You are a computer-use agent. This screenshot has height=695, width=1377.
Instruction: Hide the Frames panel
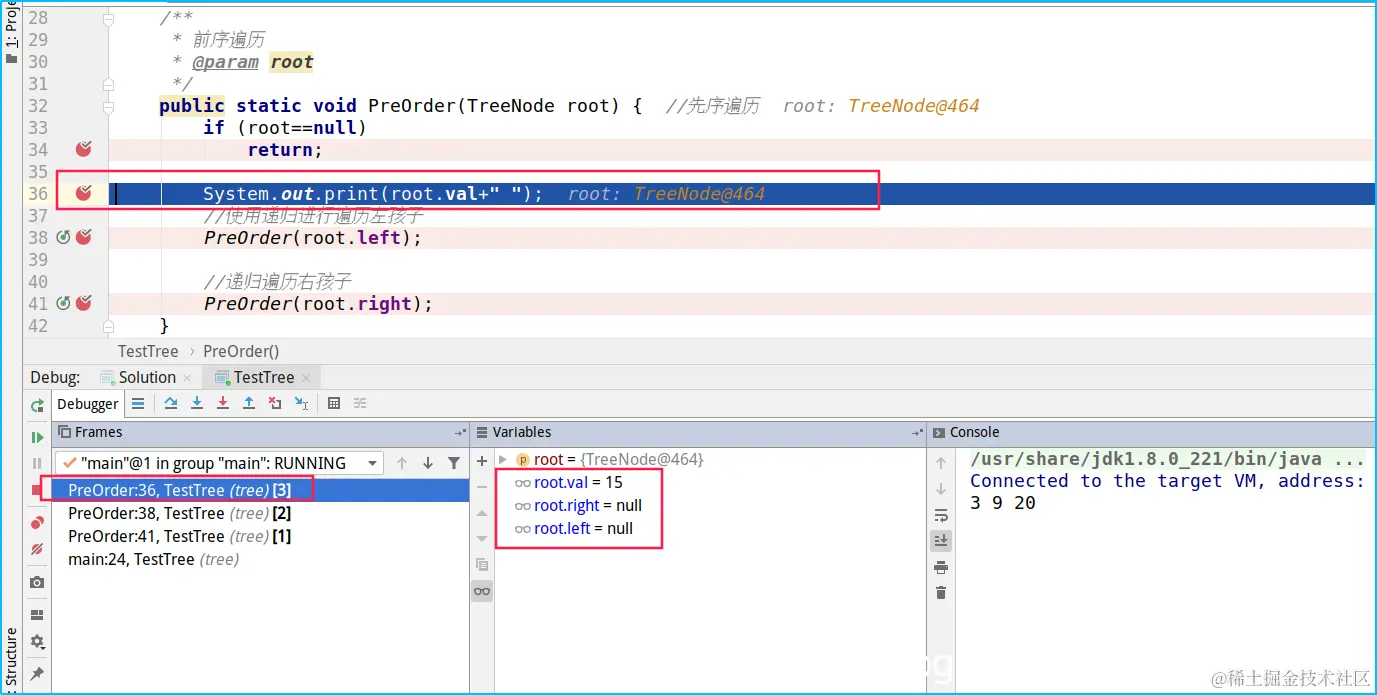pyautogui.click(x=460, y=433)
